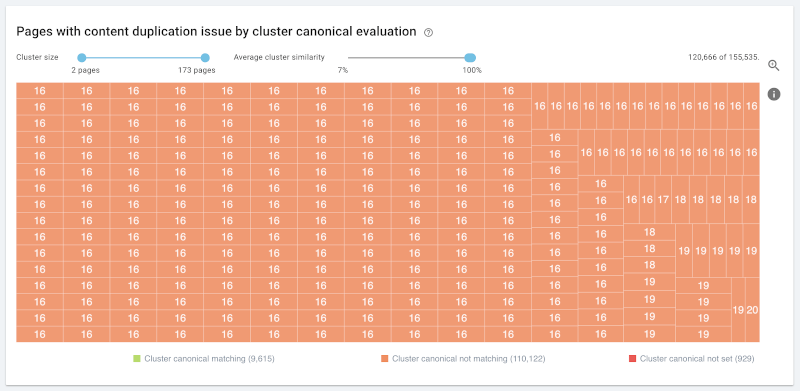Click the top-left 16 treemap cell

click(40, 91)
